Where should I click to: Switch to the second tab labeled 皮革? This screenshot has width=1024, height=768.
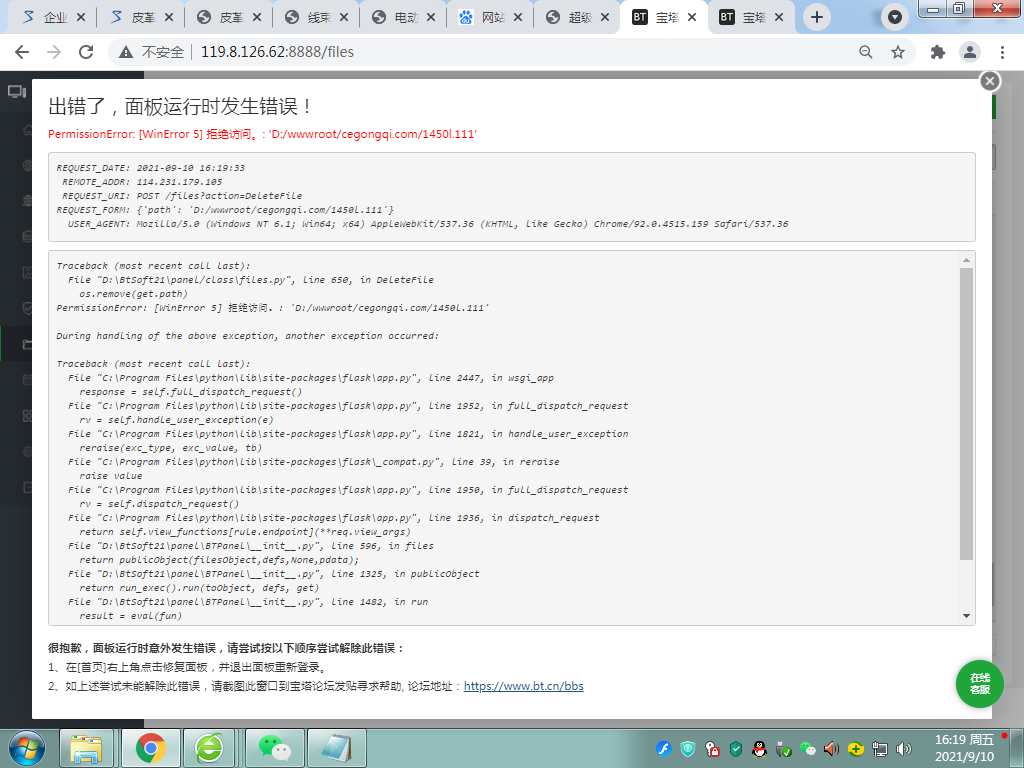tap(228, 18)
